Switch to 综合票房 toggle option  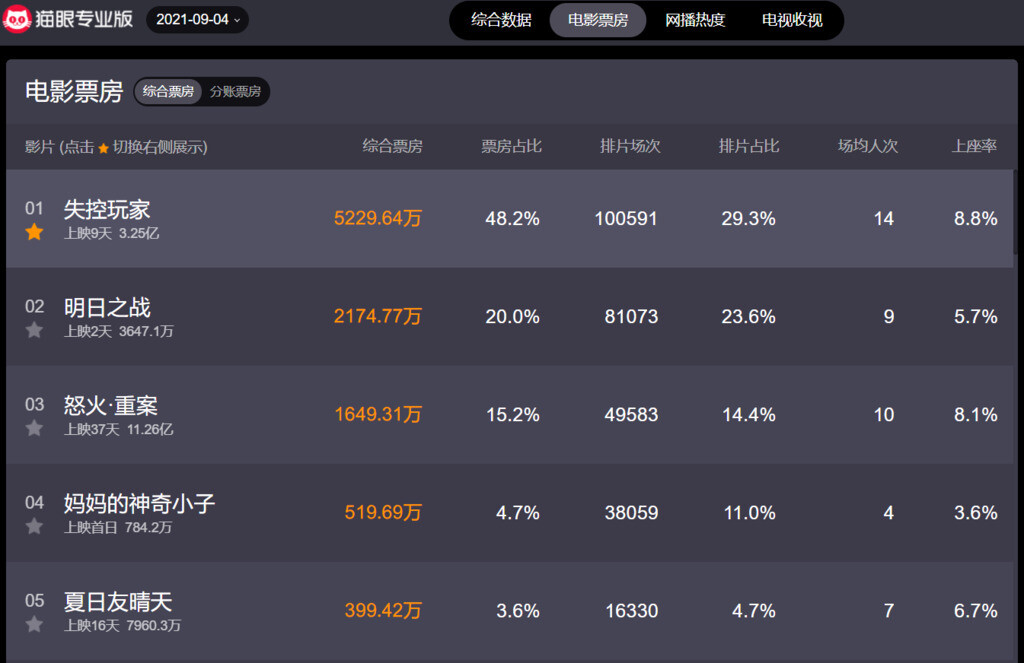[x=168, y=92]
